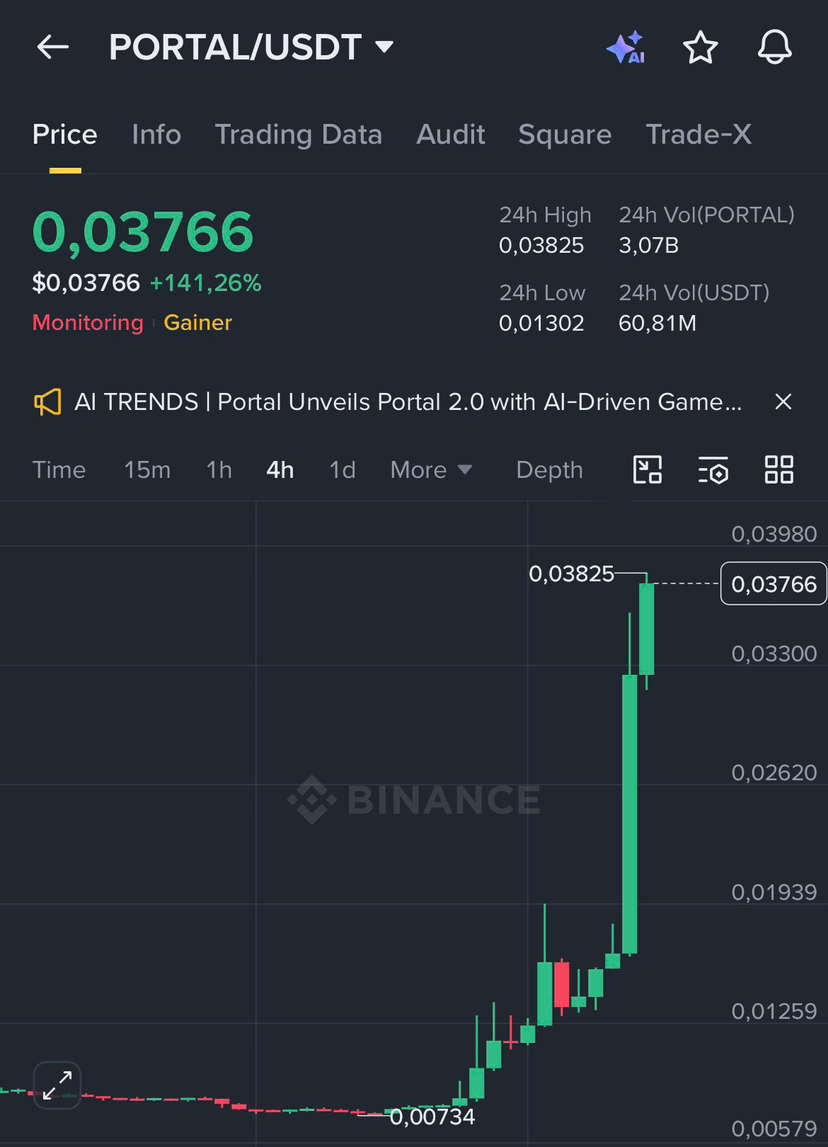The width and height of the screenshot is (828, 1147).
Task: Select the 4h chart interval
Action: pyautogui.click(x=280, y=470)
